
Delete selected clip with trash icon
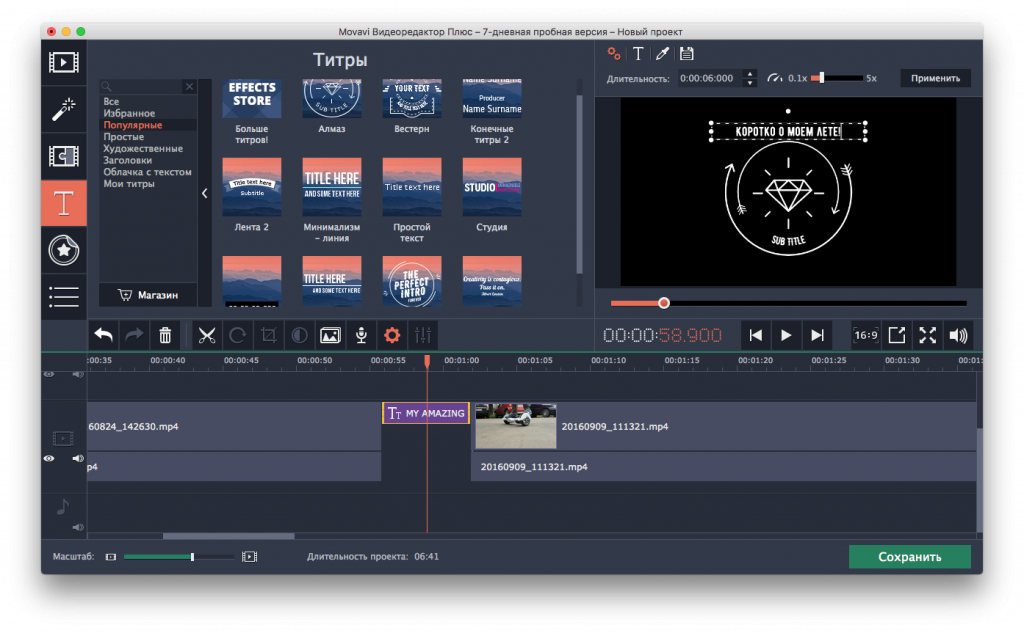(166, 336)
